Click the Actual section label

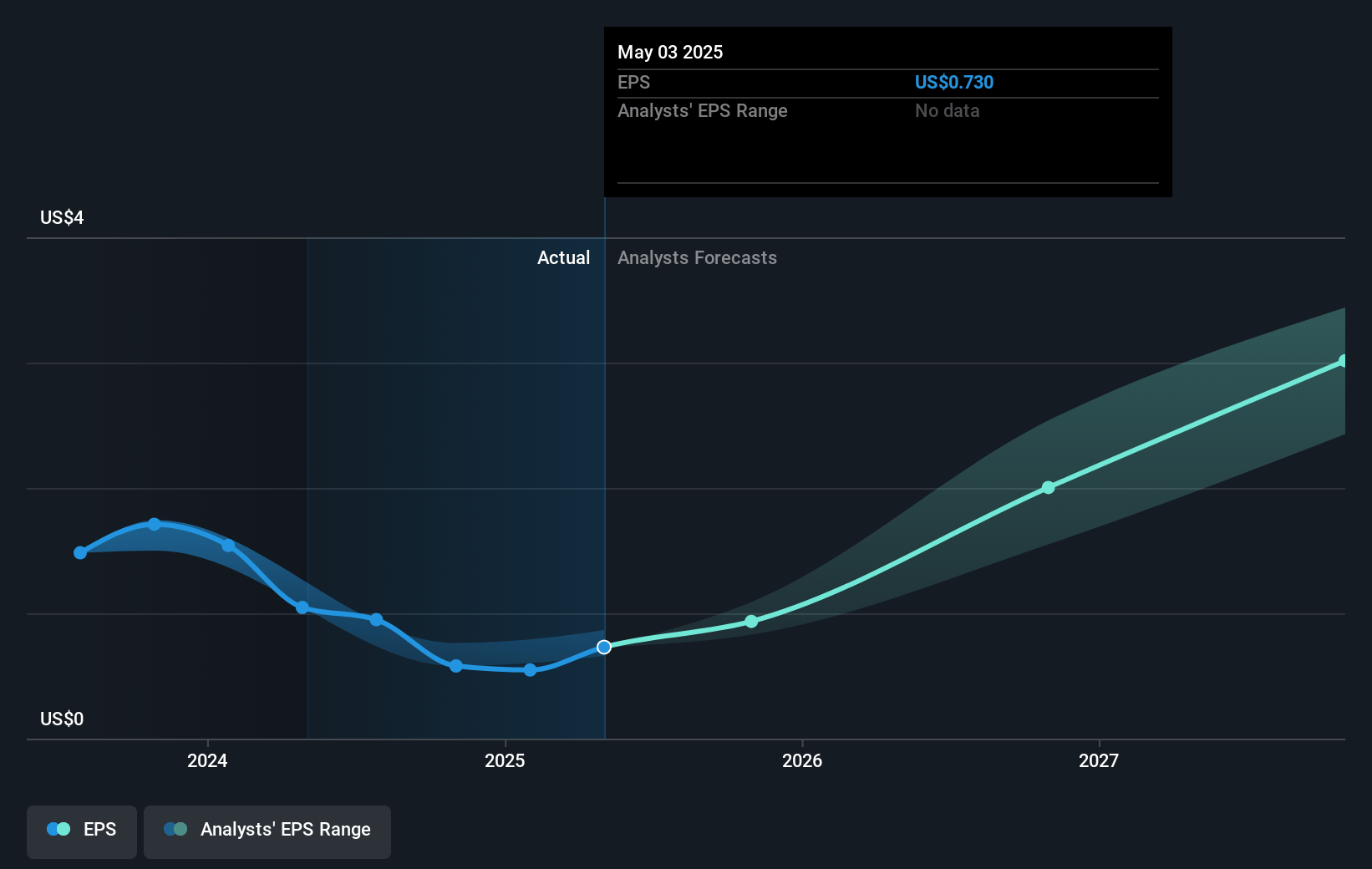pos(563,257)
